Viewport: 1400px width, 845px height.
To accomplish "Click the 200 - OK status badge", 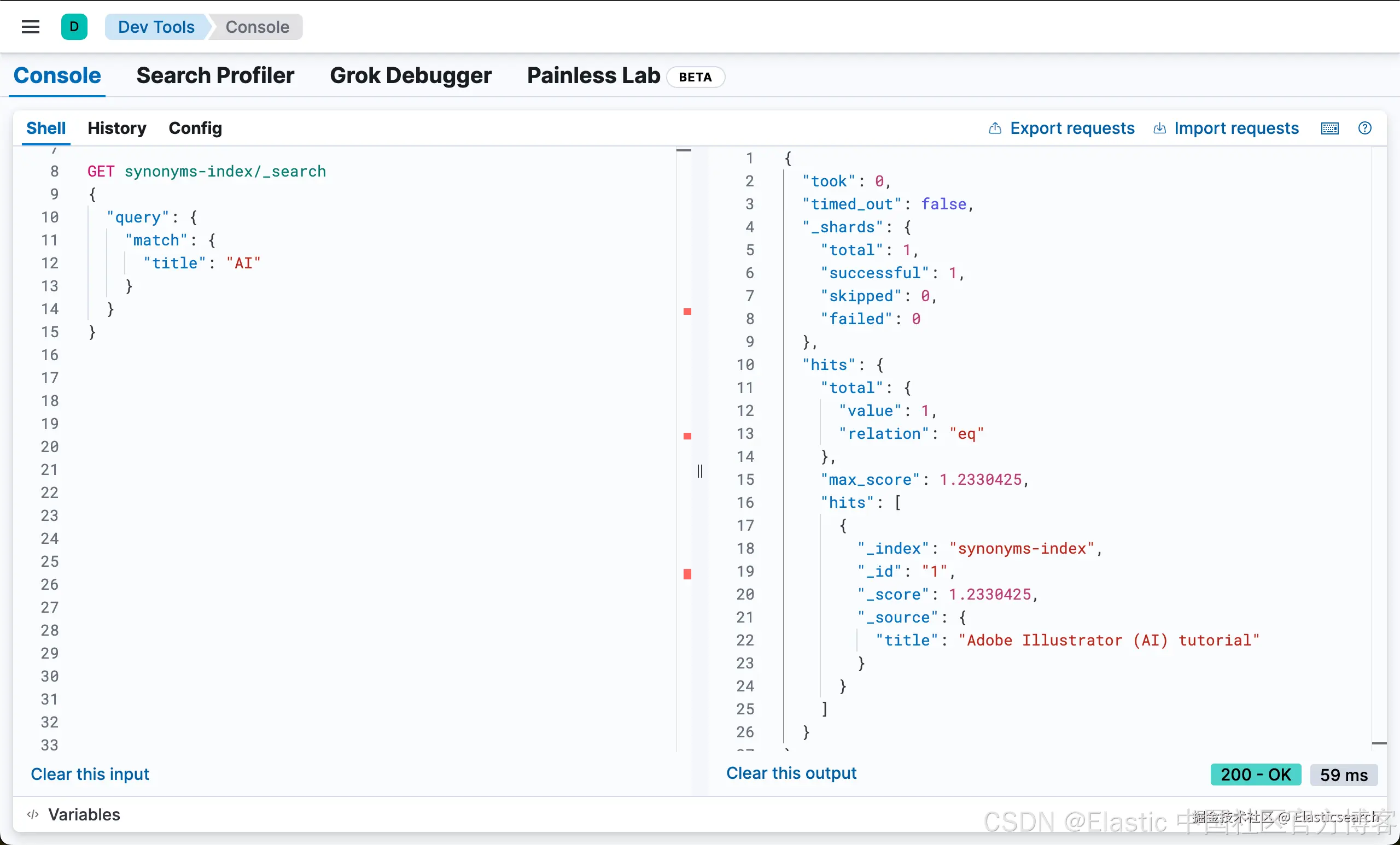I will pyautogui.click(x=1256, y=774).
